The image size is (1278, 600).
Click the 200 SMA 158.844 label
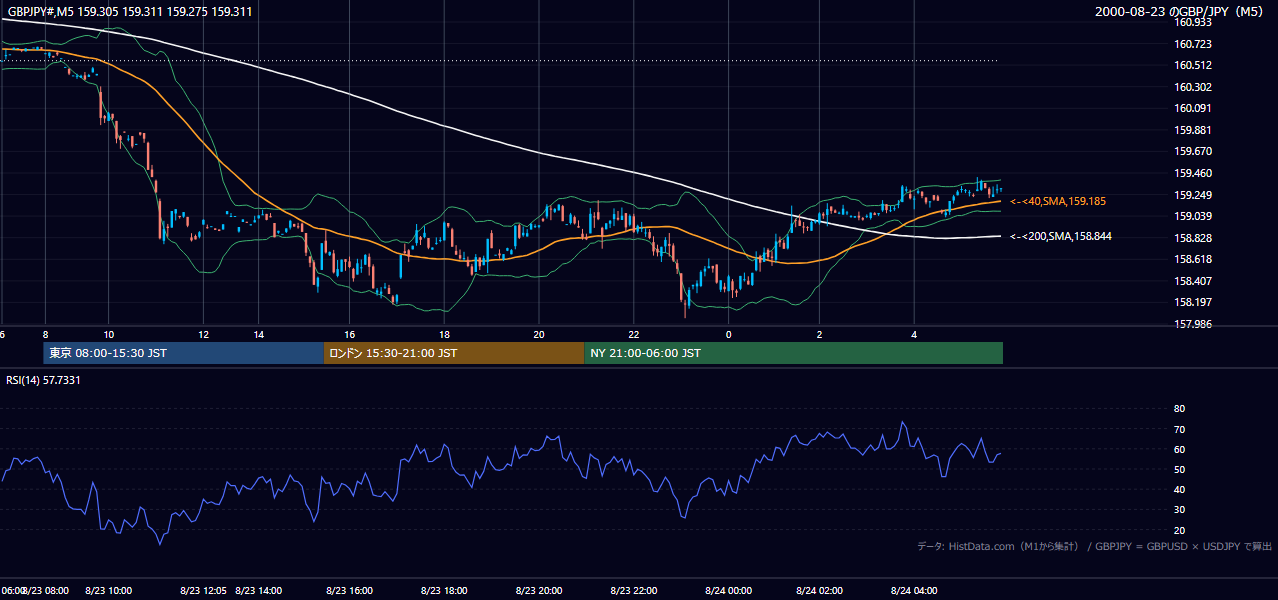(x=1061, y=237)
